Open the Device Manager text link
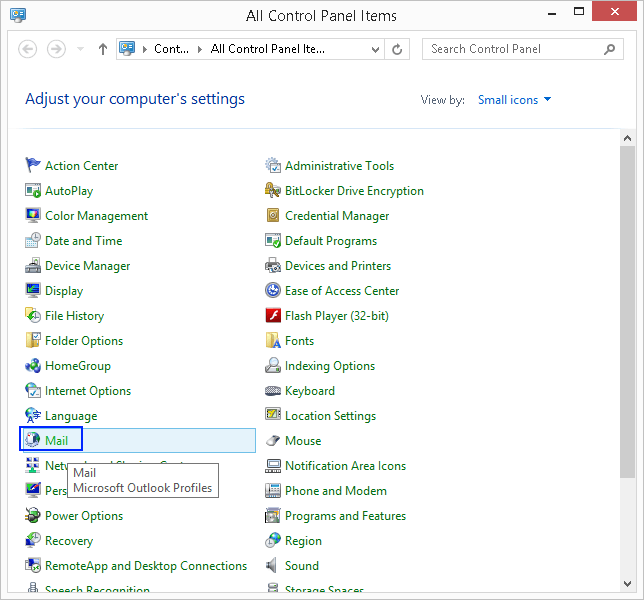 87,266
